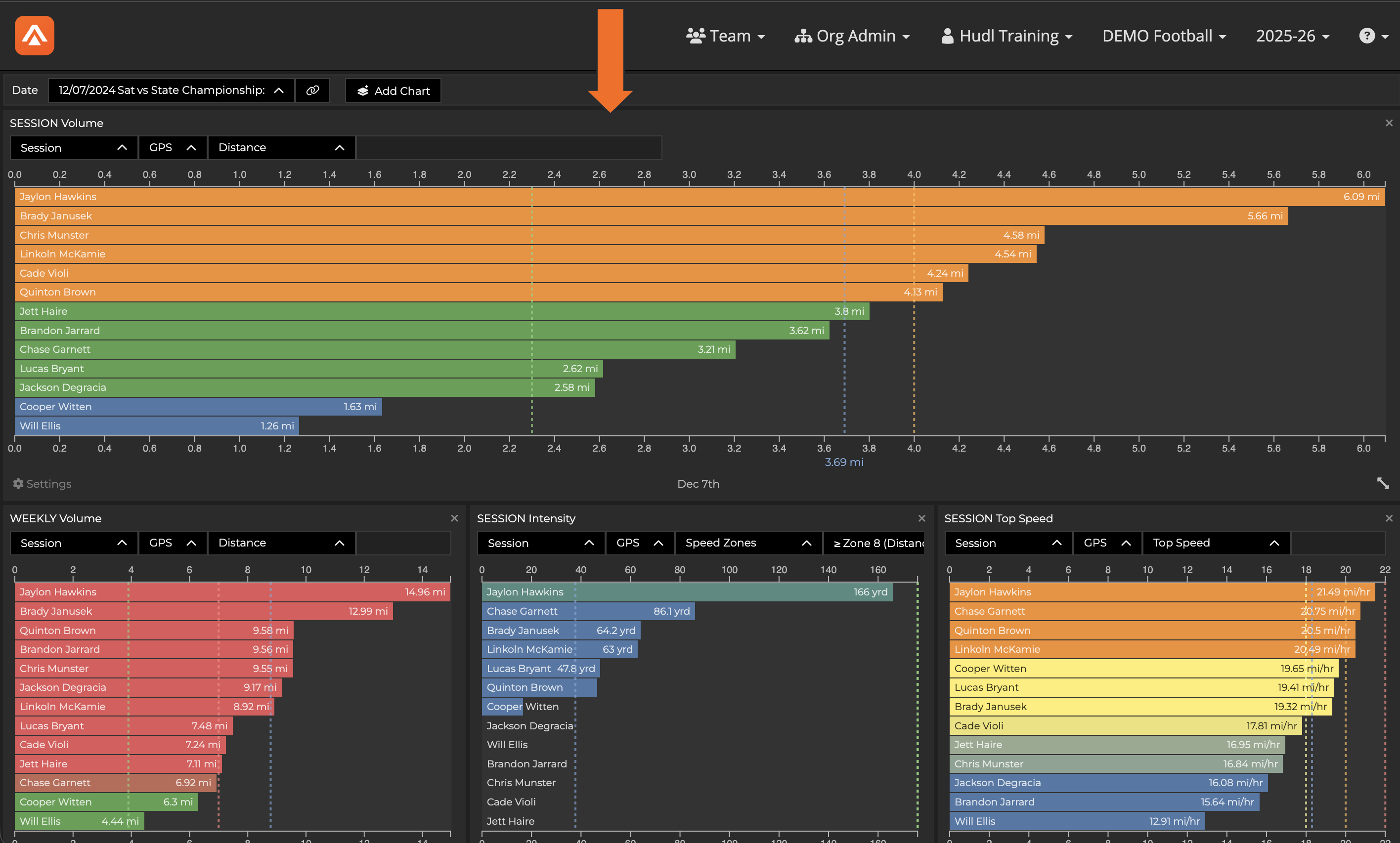Close the SESSION Volume chart
The image size is (1400, 843).
pyautogui.click(x=1389, y=123)
